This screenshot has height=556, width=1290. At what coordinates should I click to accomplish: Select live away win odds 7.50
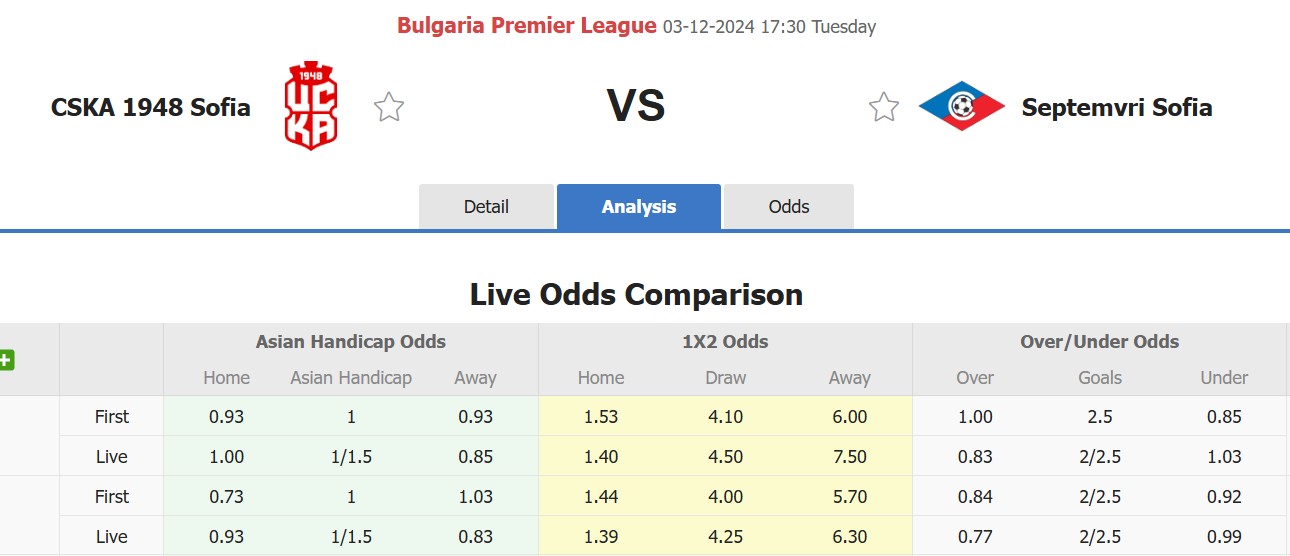point(849,457)
